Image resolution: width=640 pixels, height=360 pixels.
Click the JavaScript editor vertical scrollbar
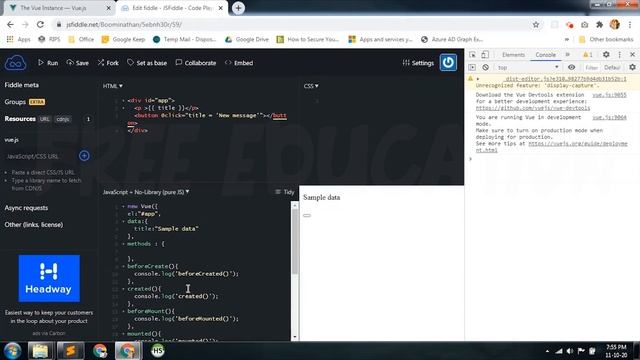pos(295,242)
